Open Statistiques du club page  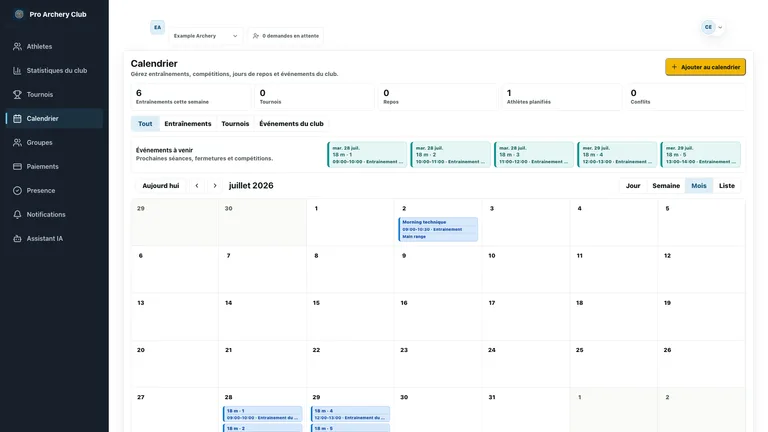click(54, 71)
